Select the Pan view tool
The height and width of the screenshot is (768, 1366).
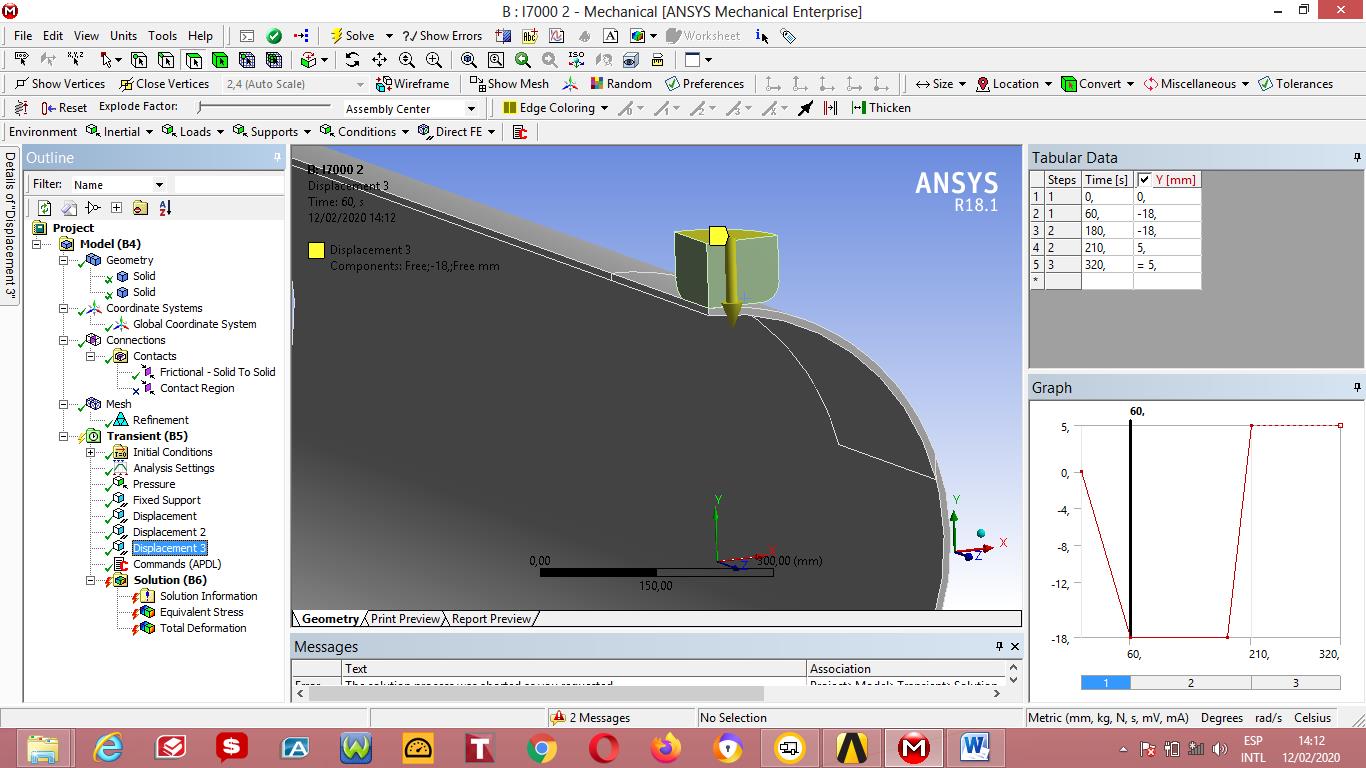pyautogui.click(x=379, y=60)
